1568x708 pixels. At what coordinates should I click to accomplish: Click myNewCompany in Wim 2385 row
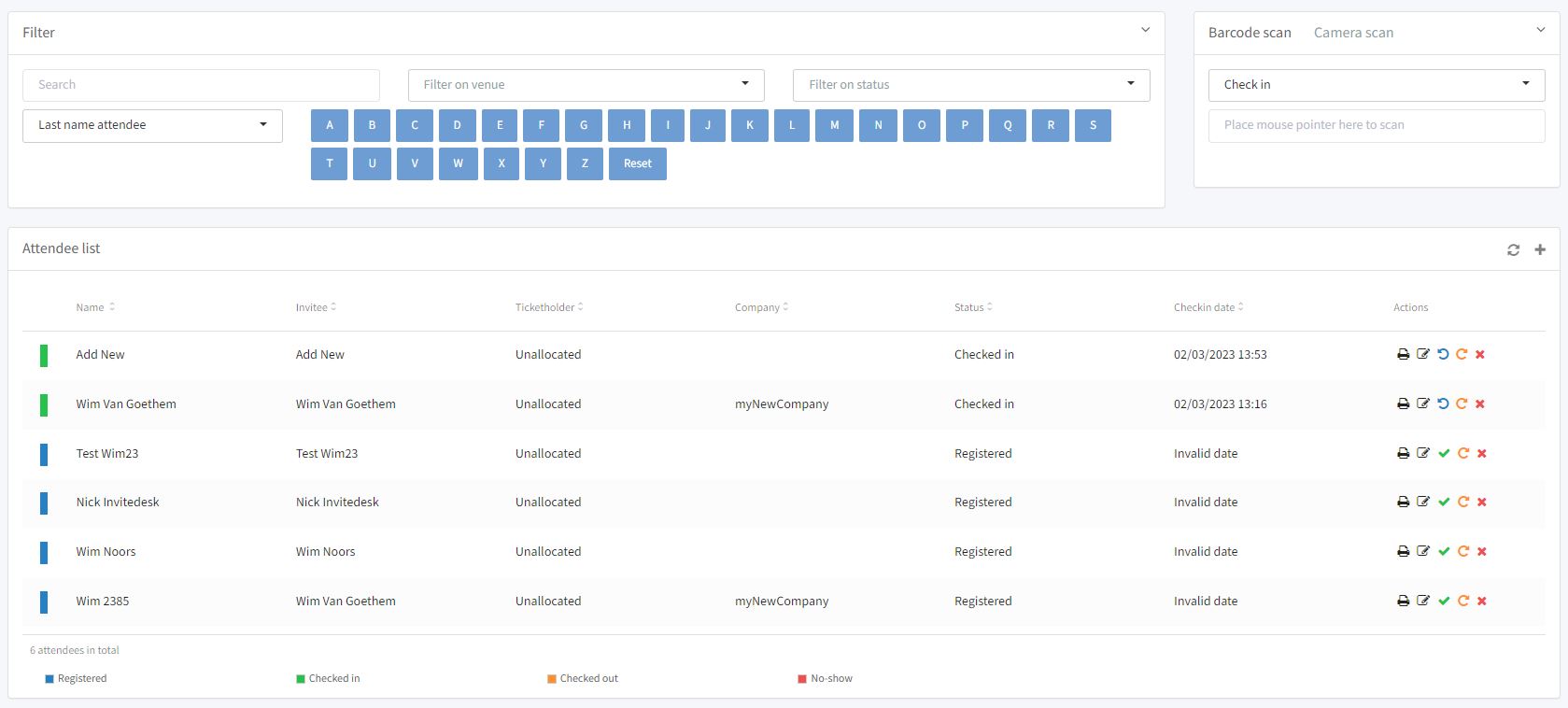click(x=782, y=602)
